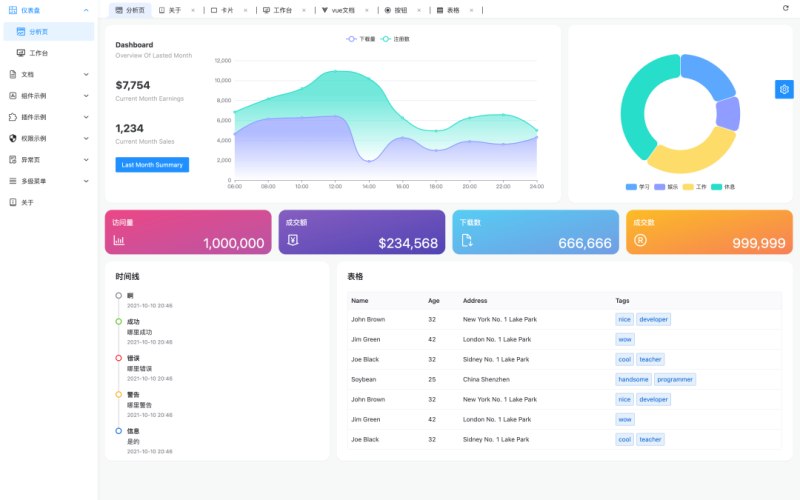
Task: Click the $7,754 earnings value
Action: tap(133, 85)
